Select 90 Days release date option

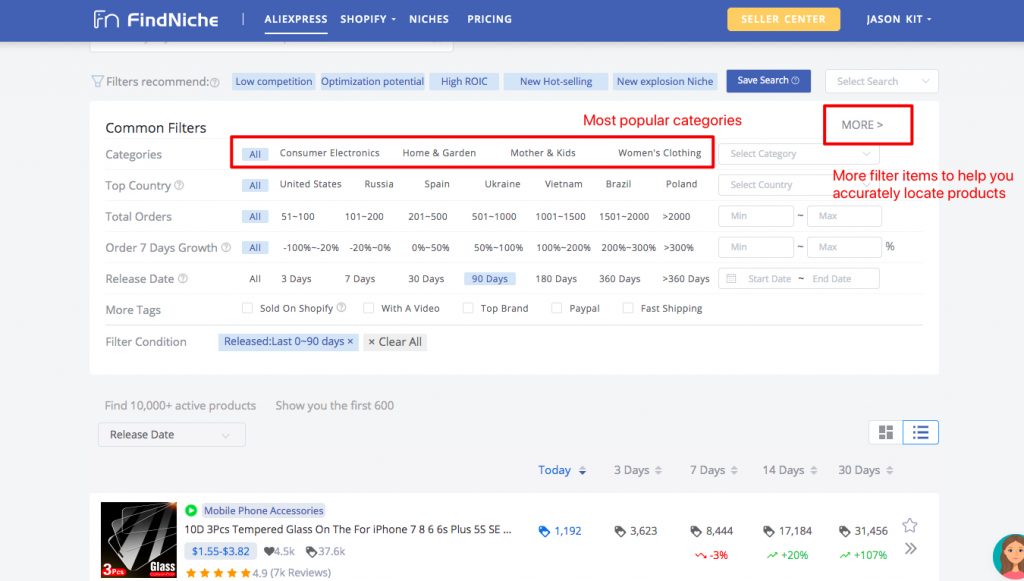coord(490,279)
